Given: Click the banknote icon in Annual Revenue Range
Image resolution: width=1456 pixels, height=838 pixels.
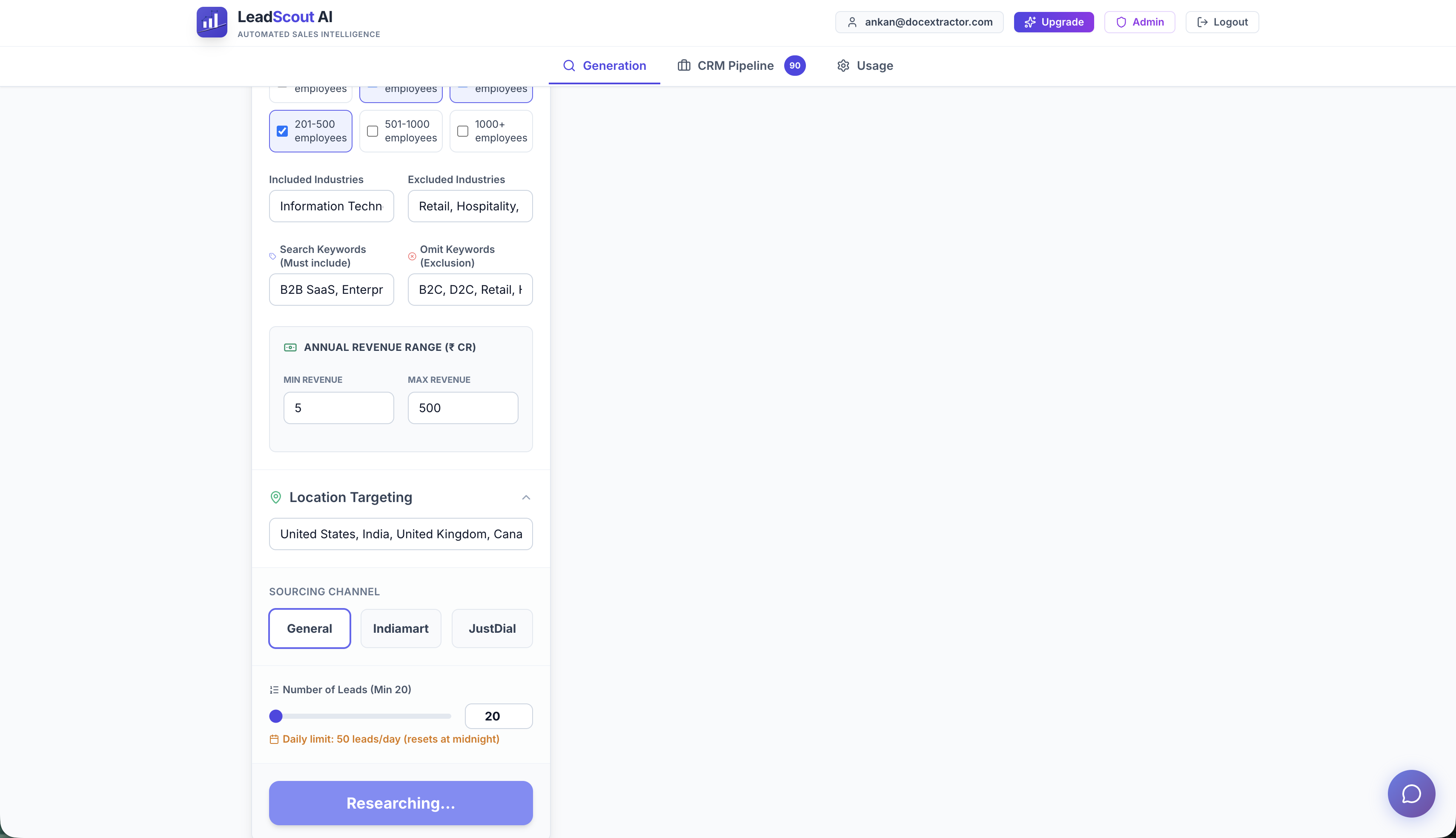Looking at the screenshot, I should point(290,347).
